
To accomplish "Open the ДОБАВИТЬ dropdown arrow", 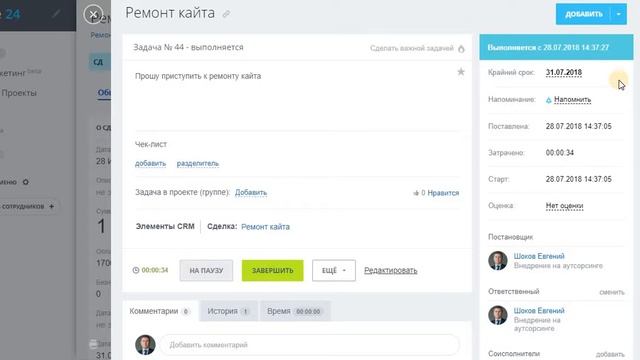I will [x=619, y=14].
